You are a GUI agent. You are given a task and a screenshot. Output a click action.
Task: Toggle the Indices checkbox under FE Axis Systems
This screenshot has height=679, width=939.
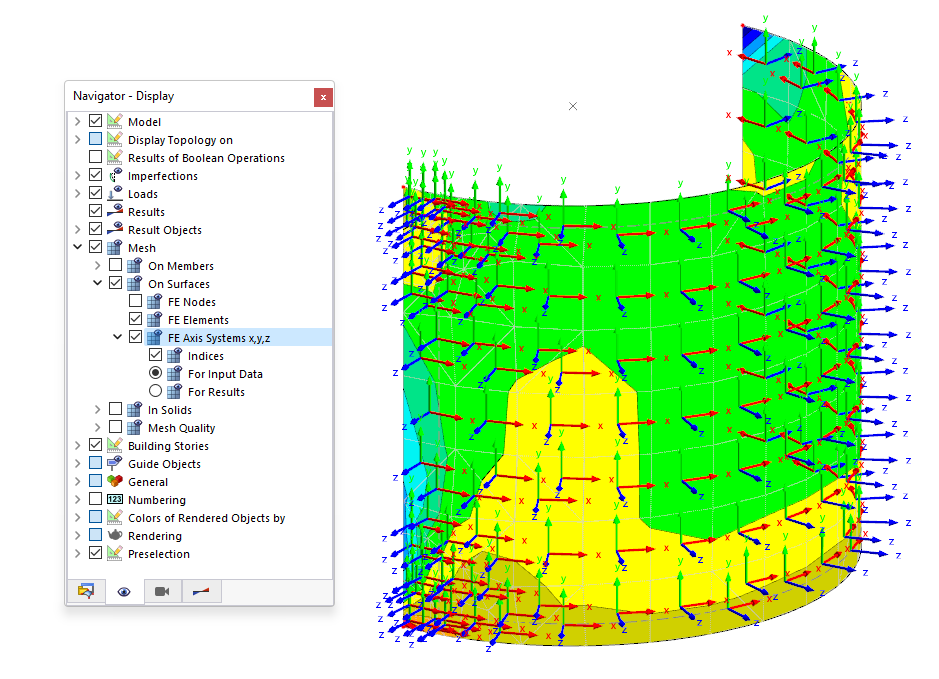153,354
